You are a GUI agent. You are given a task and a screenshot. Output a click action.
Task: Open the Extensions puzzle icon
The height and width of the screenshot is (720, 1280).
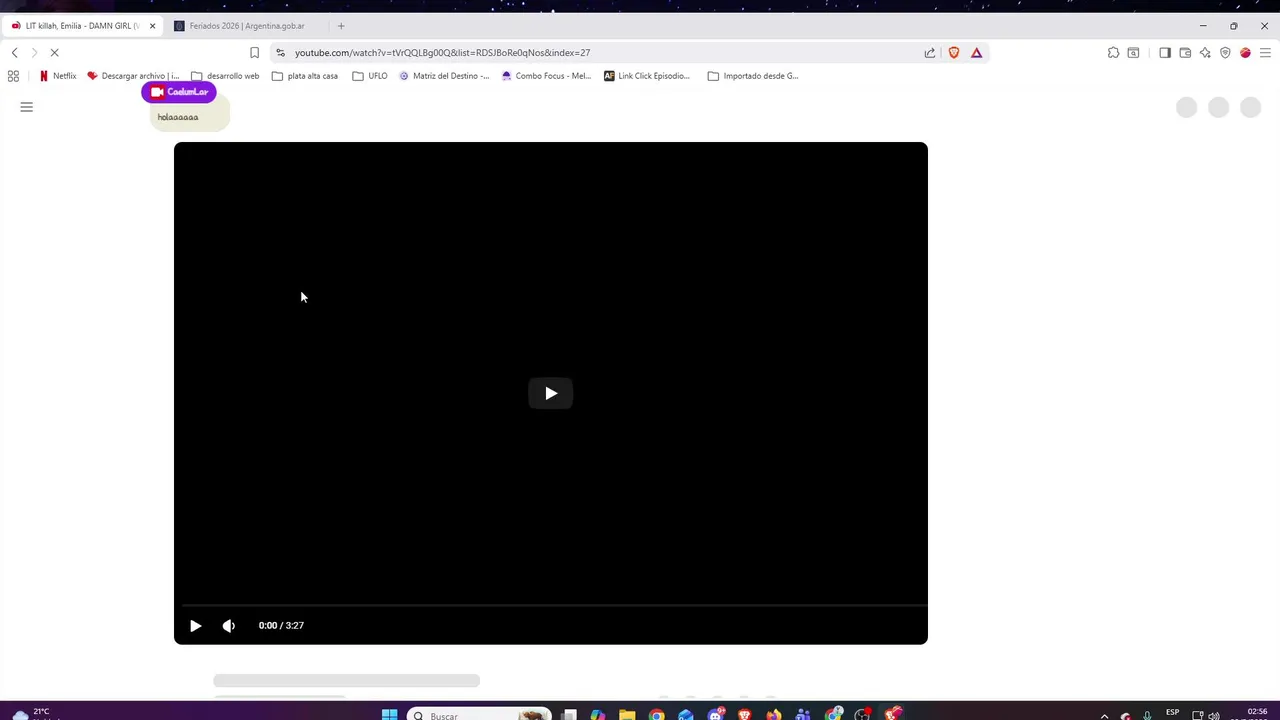point(1113,53)
